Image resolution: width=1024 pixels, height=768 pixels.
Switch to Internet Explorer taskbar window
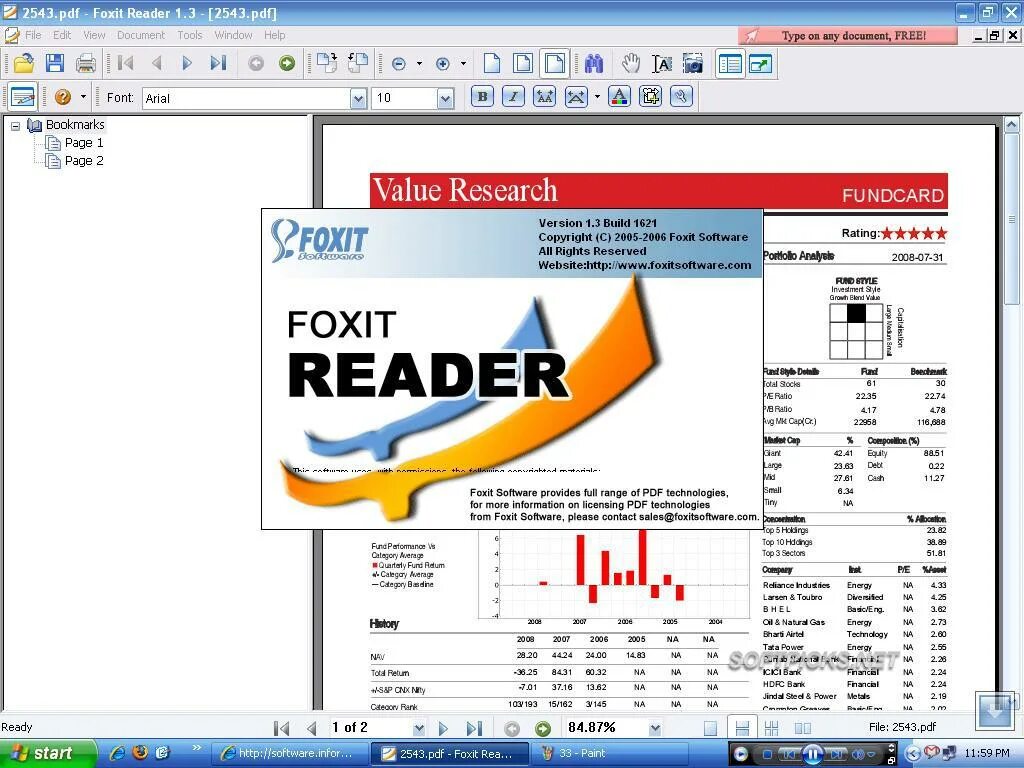(x=291, y=754)
